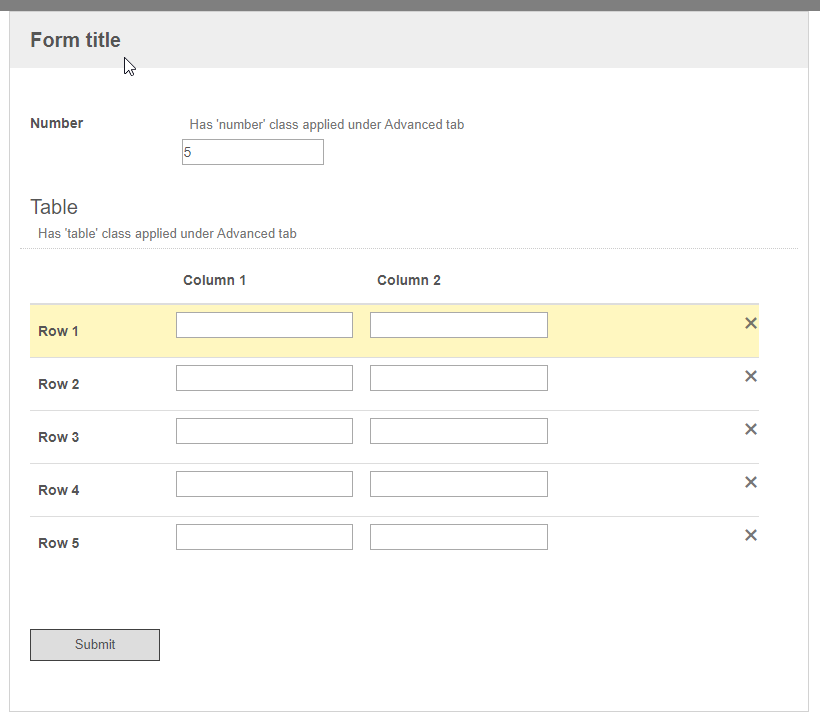The image size is (820, 726).
Task: Focus Row 4 Column 1 input
Action: tap(264, 484)
